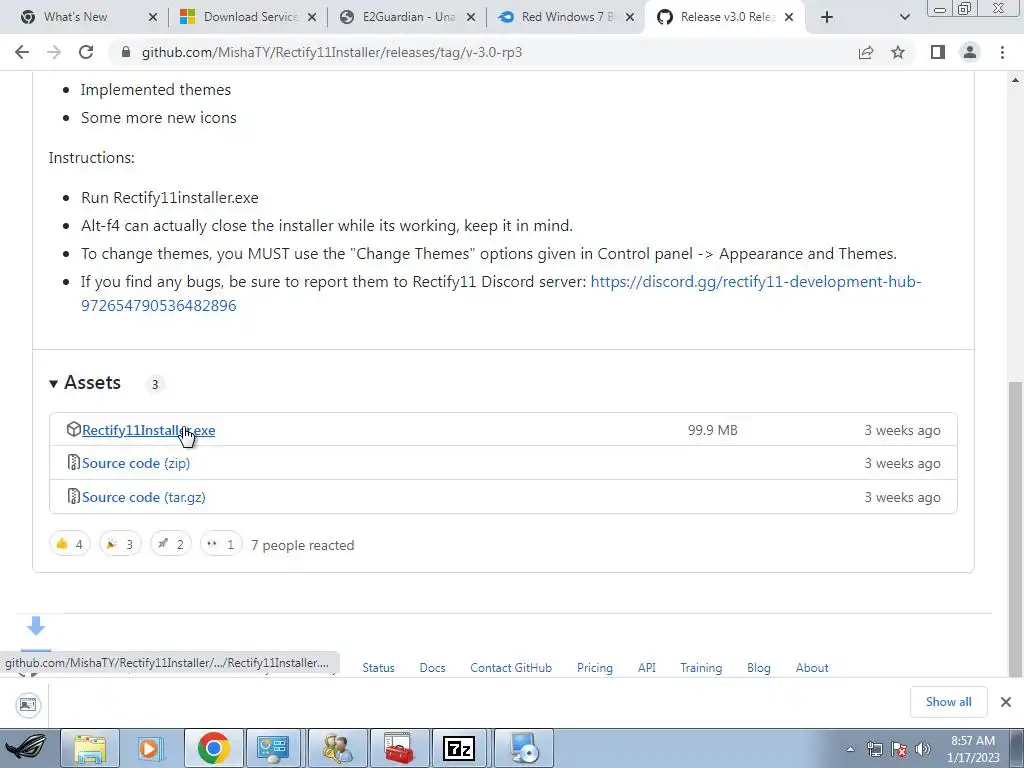This screenshot has height=768, width=1024.
Task: Open the Docs footer link
Action: [432, 667]
